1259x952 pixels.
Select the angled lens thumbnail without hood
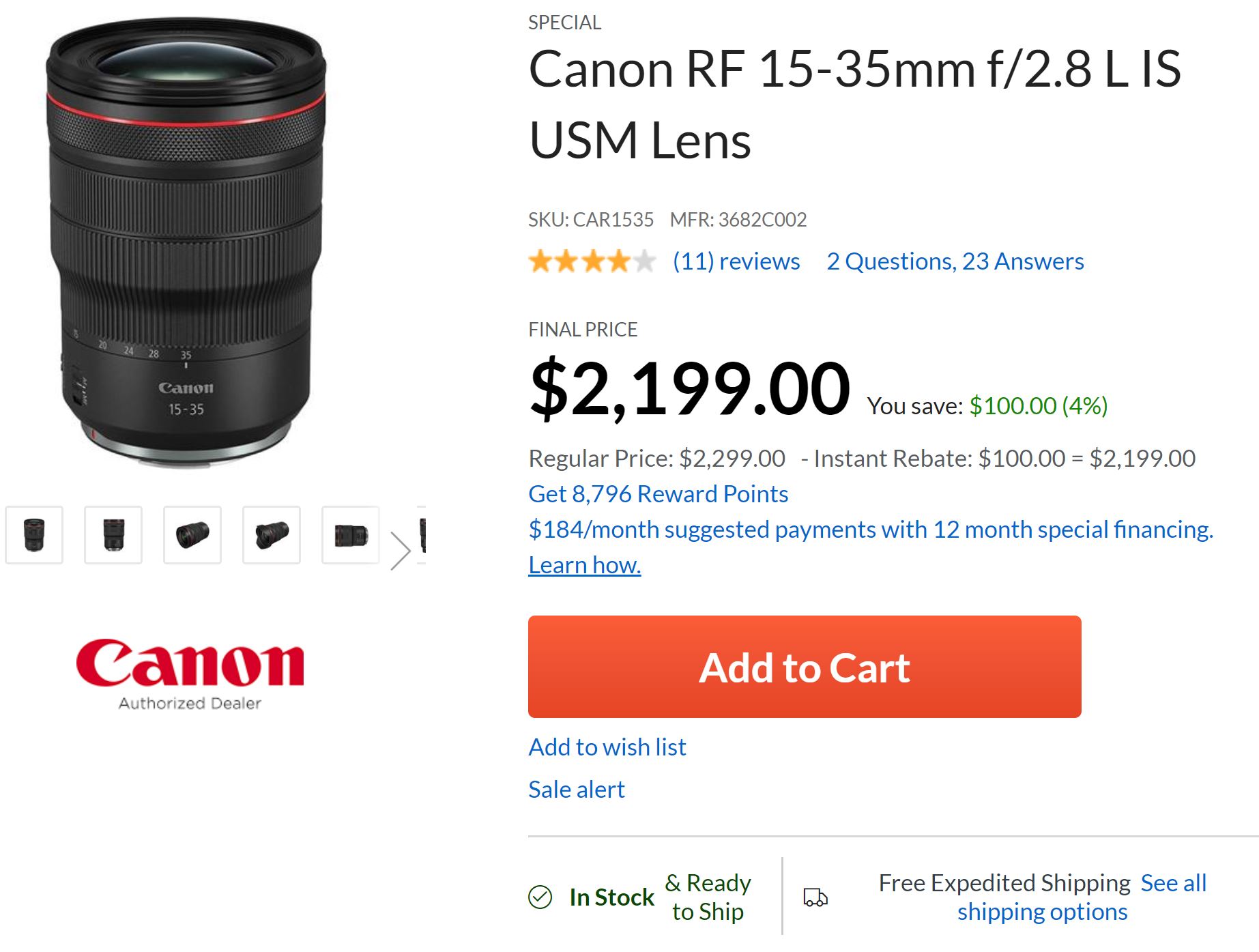(x=192, y=535)
